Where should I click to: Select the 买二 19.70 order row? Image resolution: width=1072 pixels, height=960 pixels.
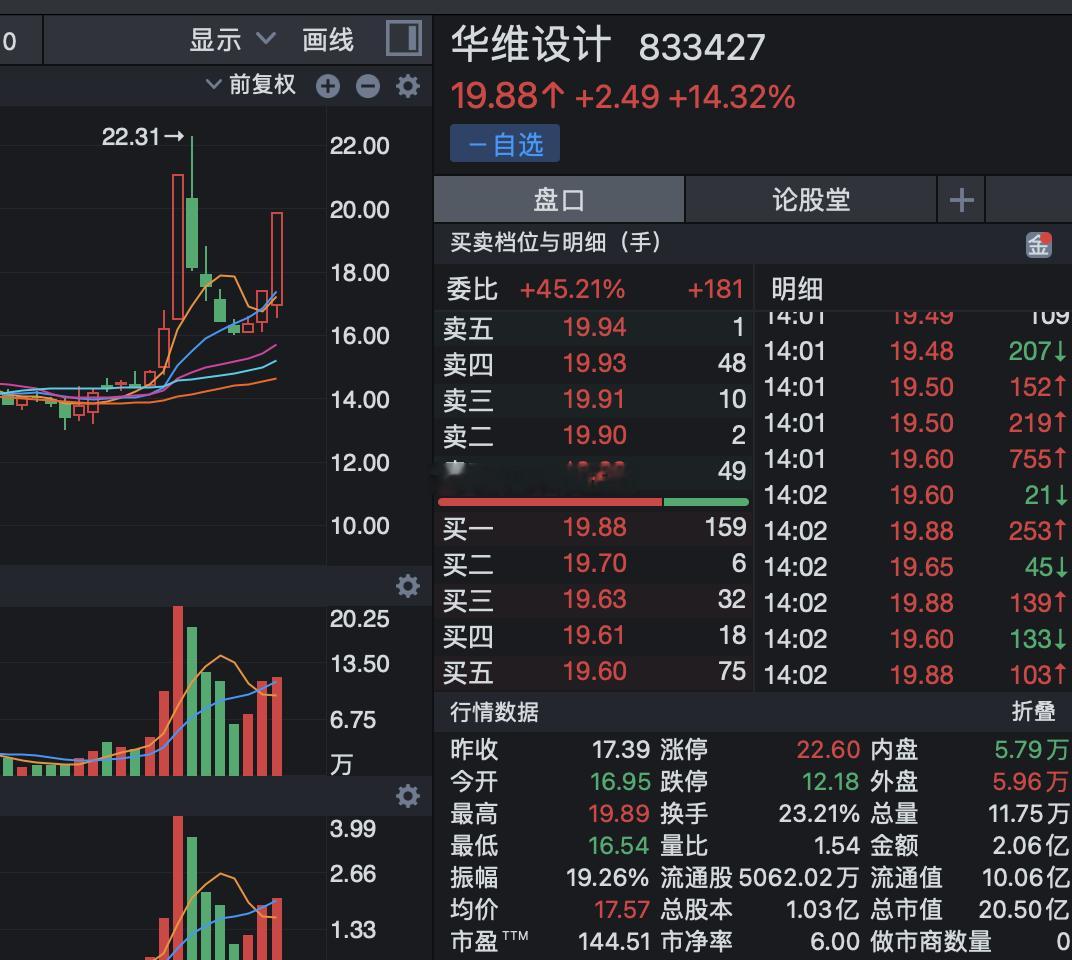pyautogui.click(x=593, y=563)
